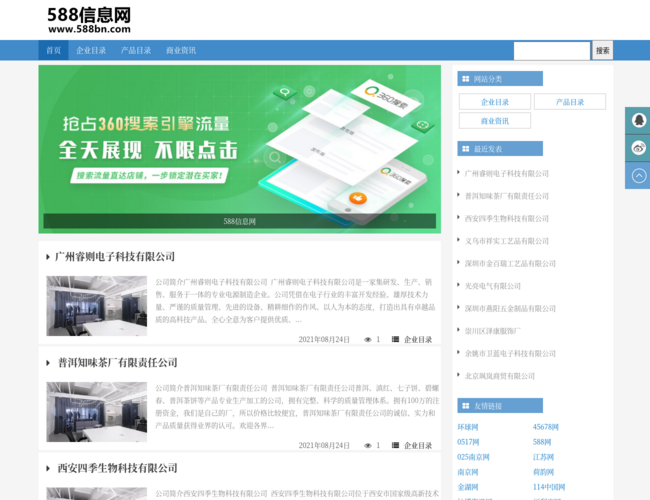Click 114中国网 friend link
The image size is (650, 500).
coord(549,487)
